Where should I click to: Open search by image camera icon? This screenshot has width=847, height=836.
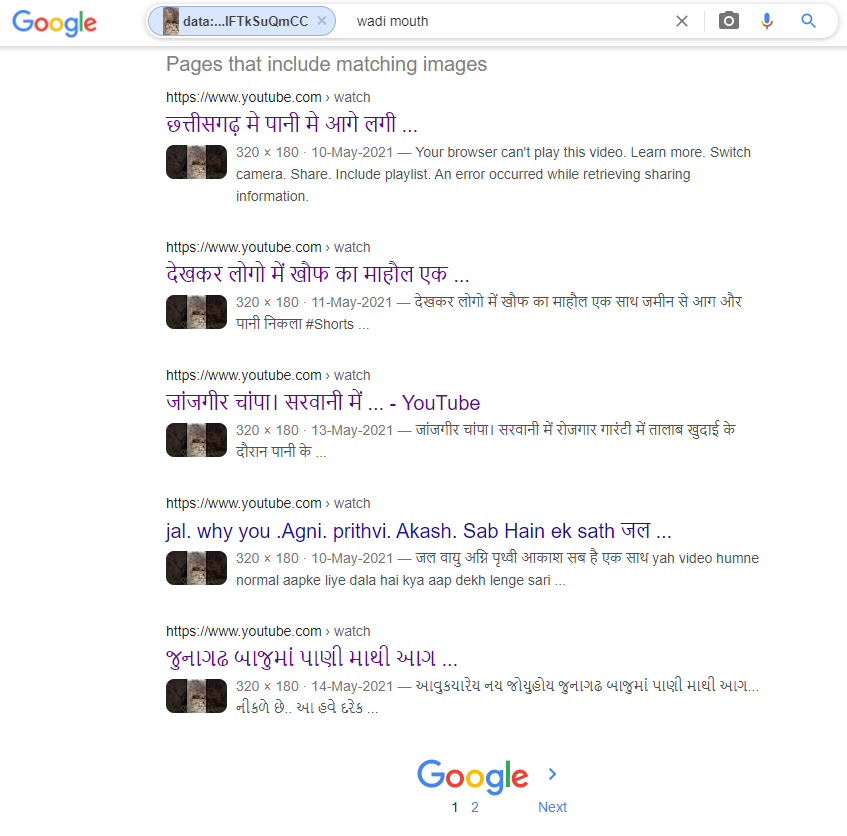coord(728,21)
